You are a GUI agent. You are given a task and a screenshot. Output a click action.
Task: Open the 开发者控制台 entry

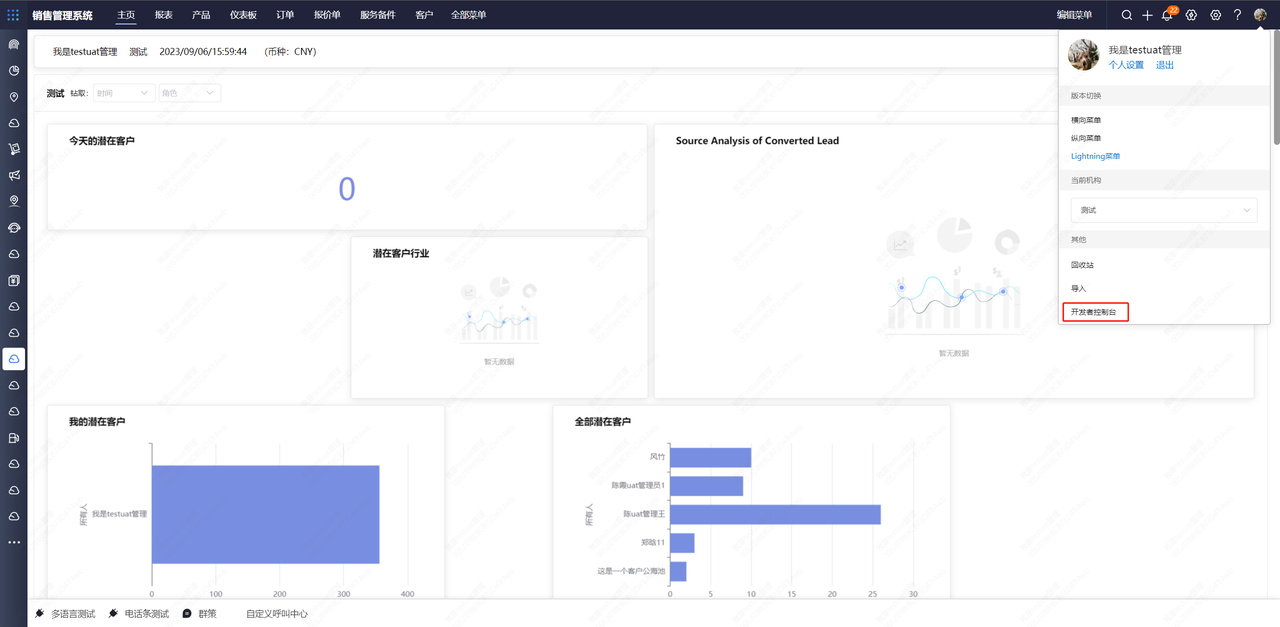[1095, 312]
